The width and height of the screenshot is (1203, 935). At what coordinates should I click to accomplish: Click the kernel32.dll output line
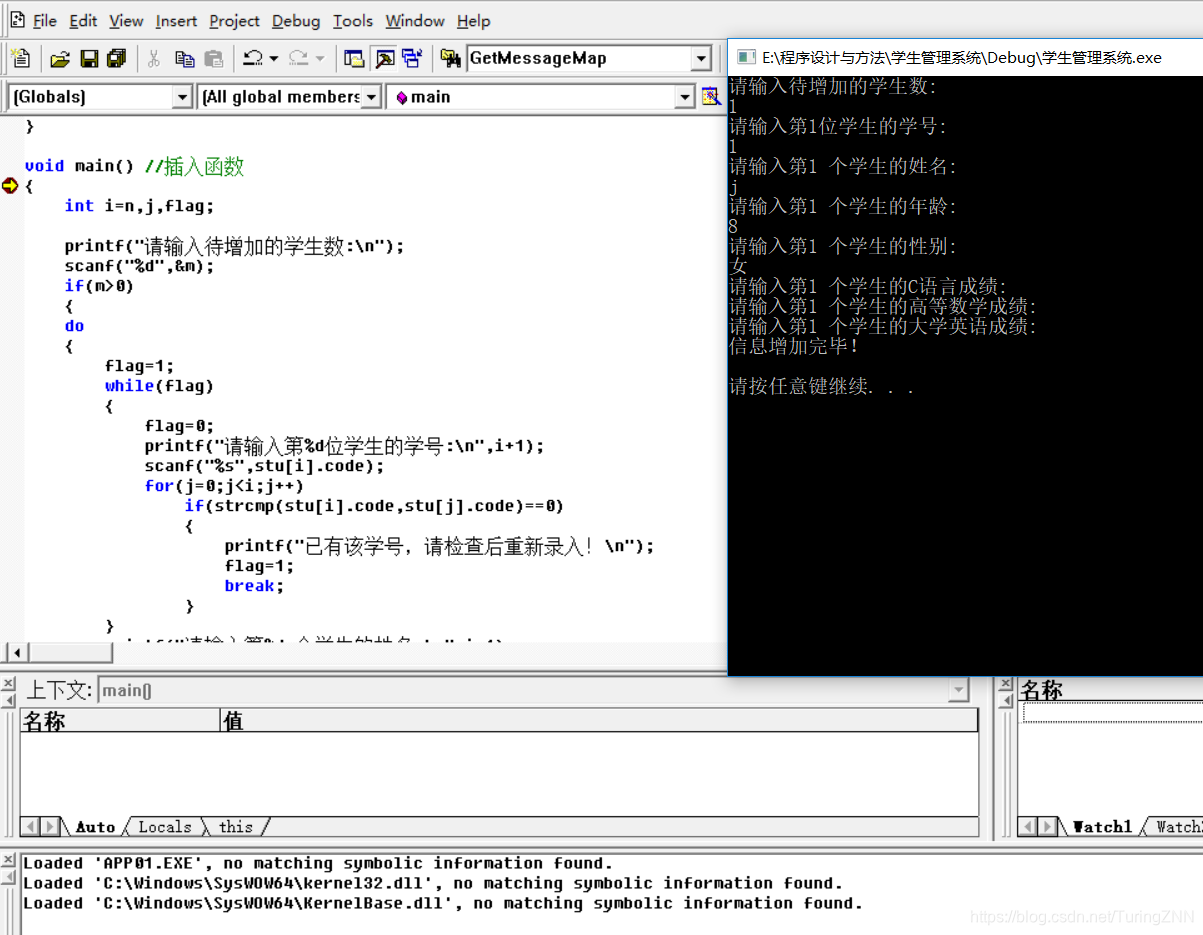point(433,883)
